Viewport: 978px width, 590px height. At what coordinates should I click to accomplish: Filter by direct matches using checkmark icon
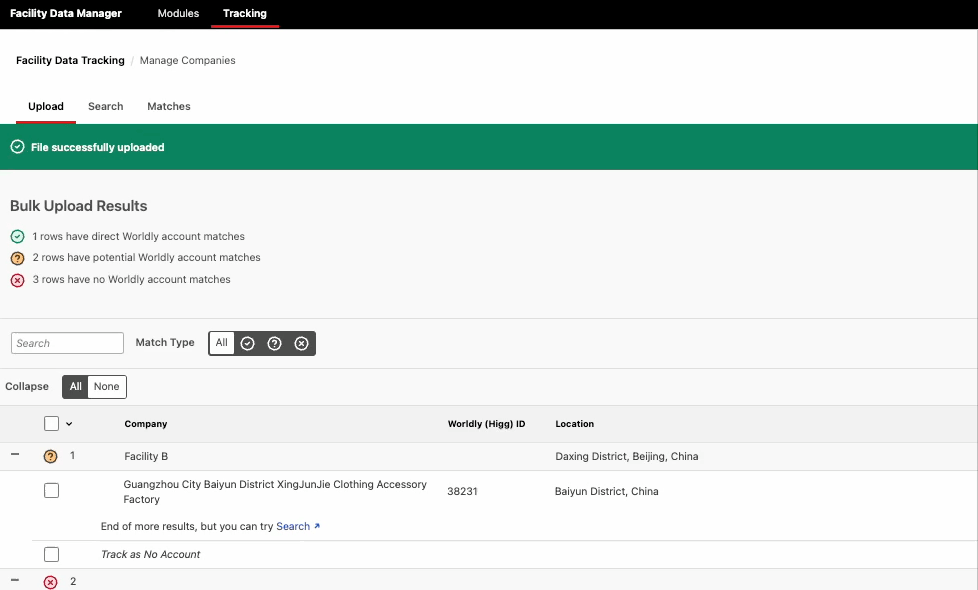pos(247,343)
